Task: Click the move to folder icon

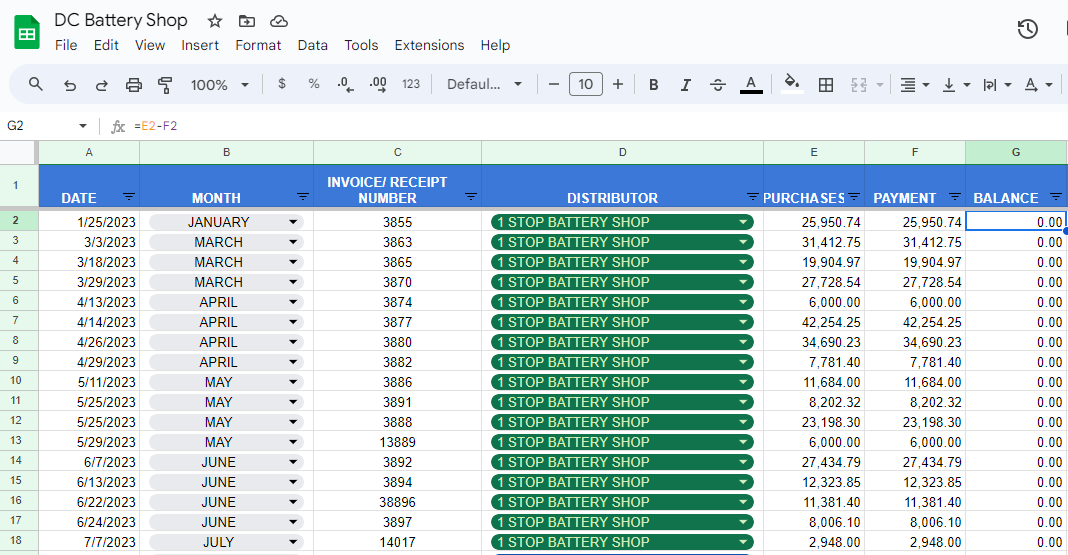Action: [x=247, y=21]
